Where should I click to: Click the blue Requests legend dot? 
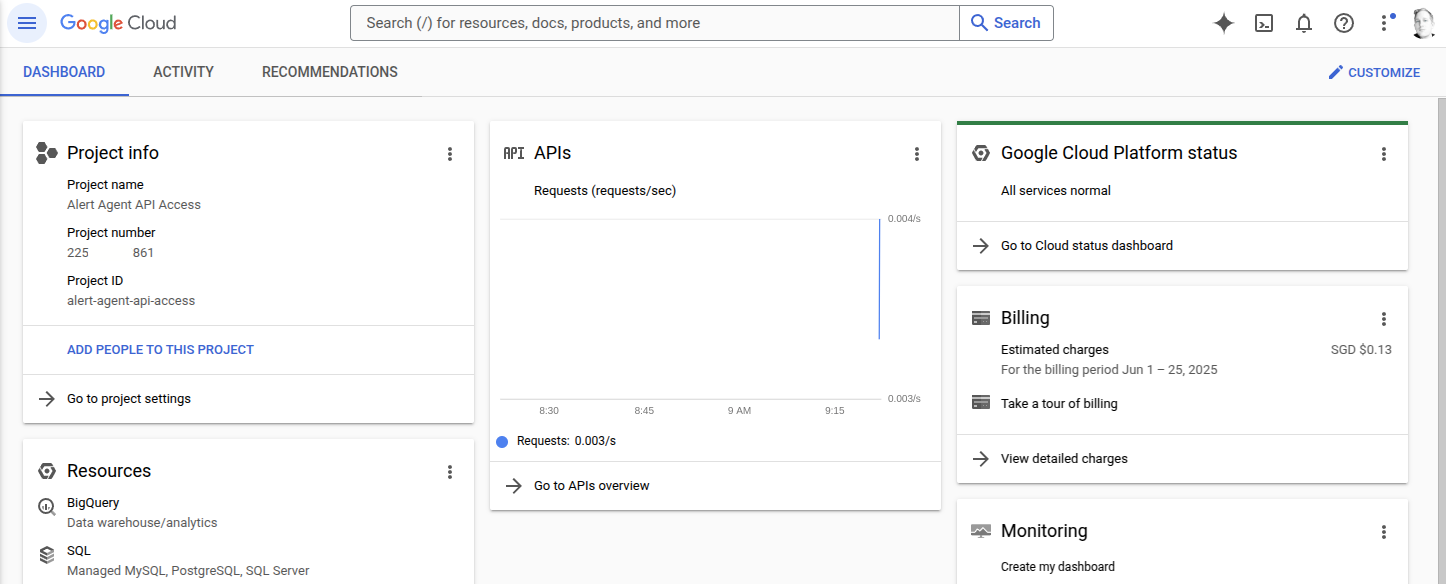pos(502,441)
